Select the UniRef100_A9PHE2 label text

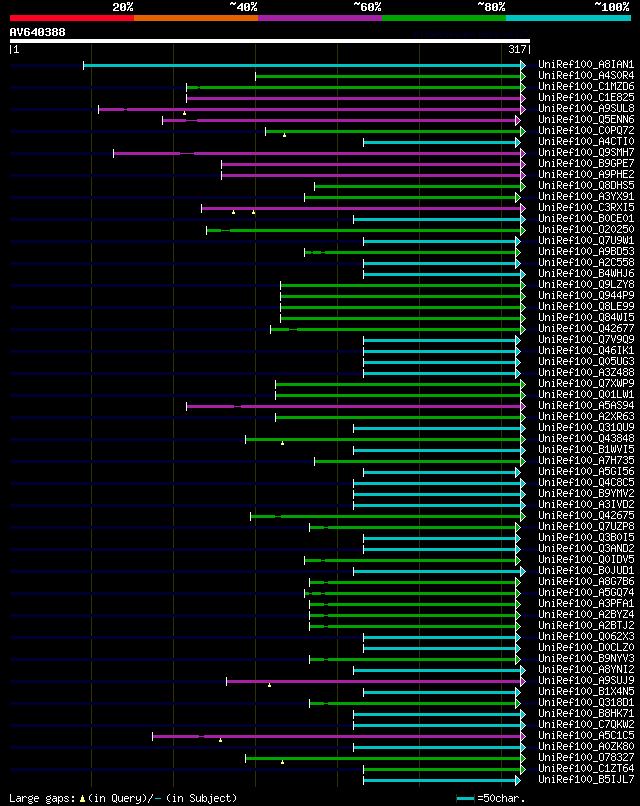click(x=586, y=174)
